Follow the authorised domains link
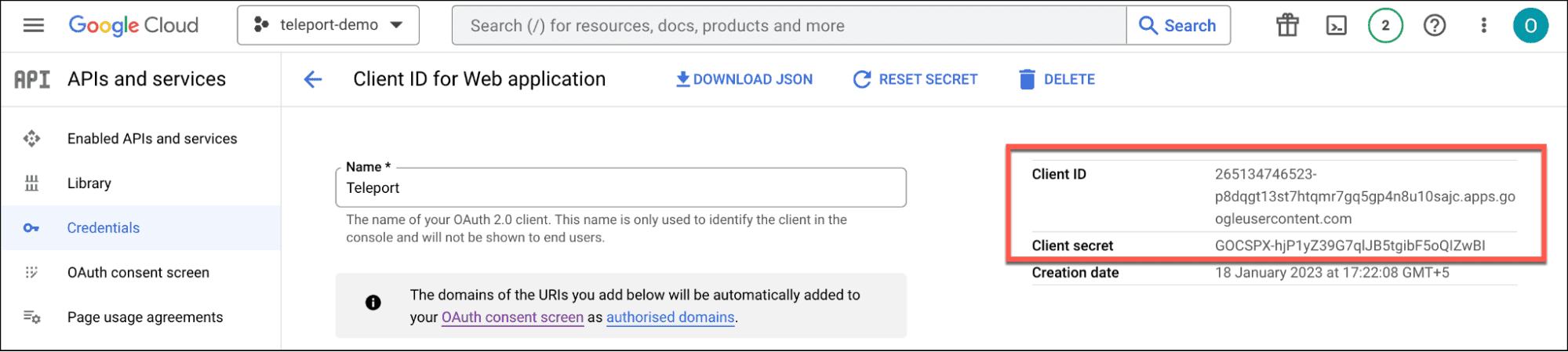 pos(670,318)
